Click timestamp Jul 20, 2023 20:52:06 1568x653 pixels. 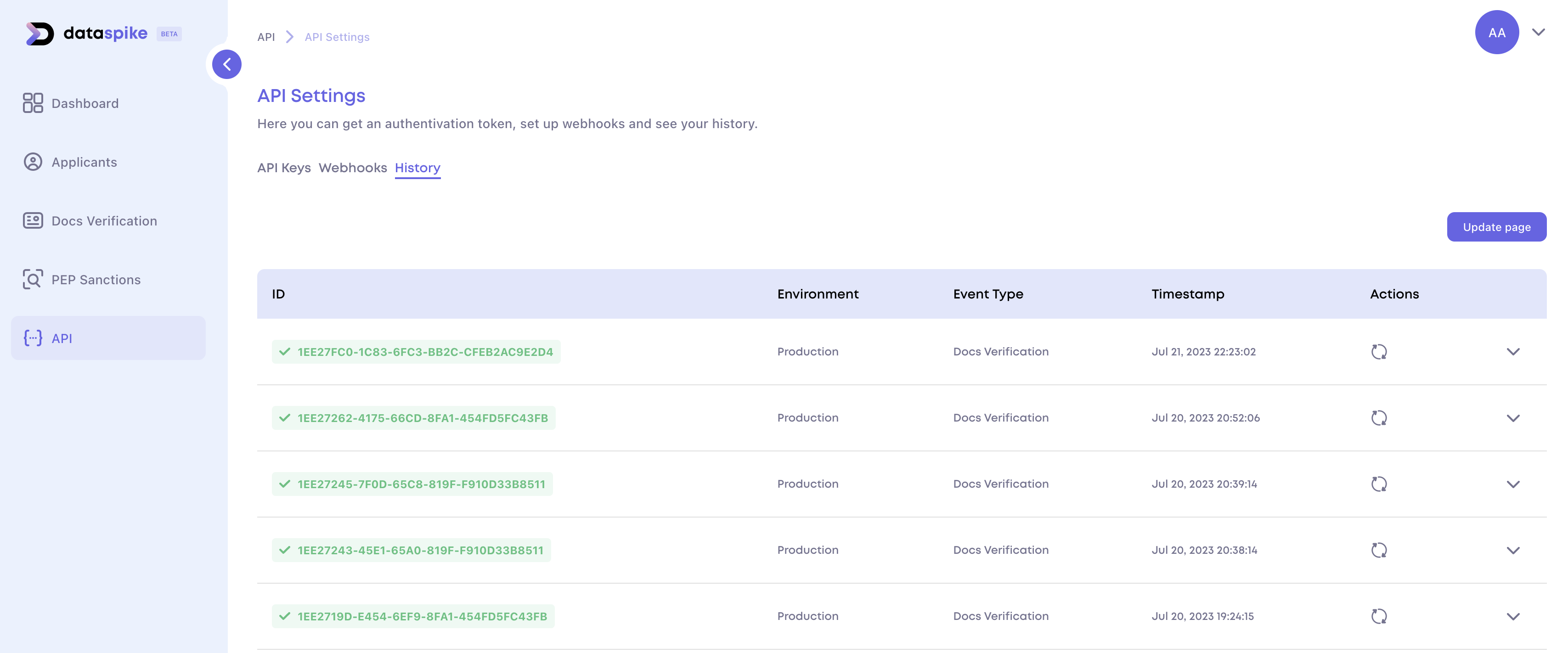pos(1205,418)
